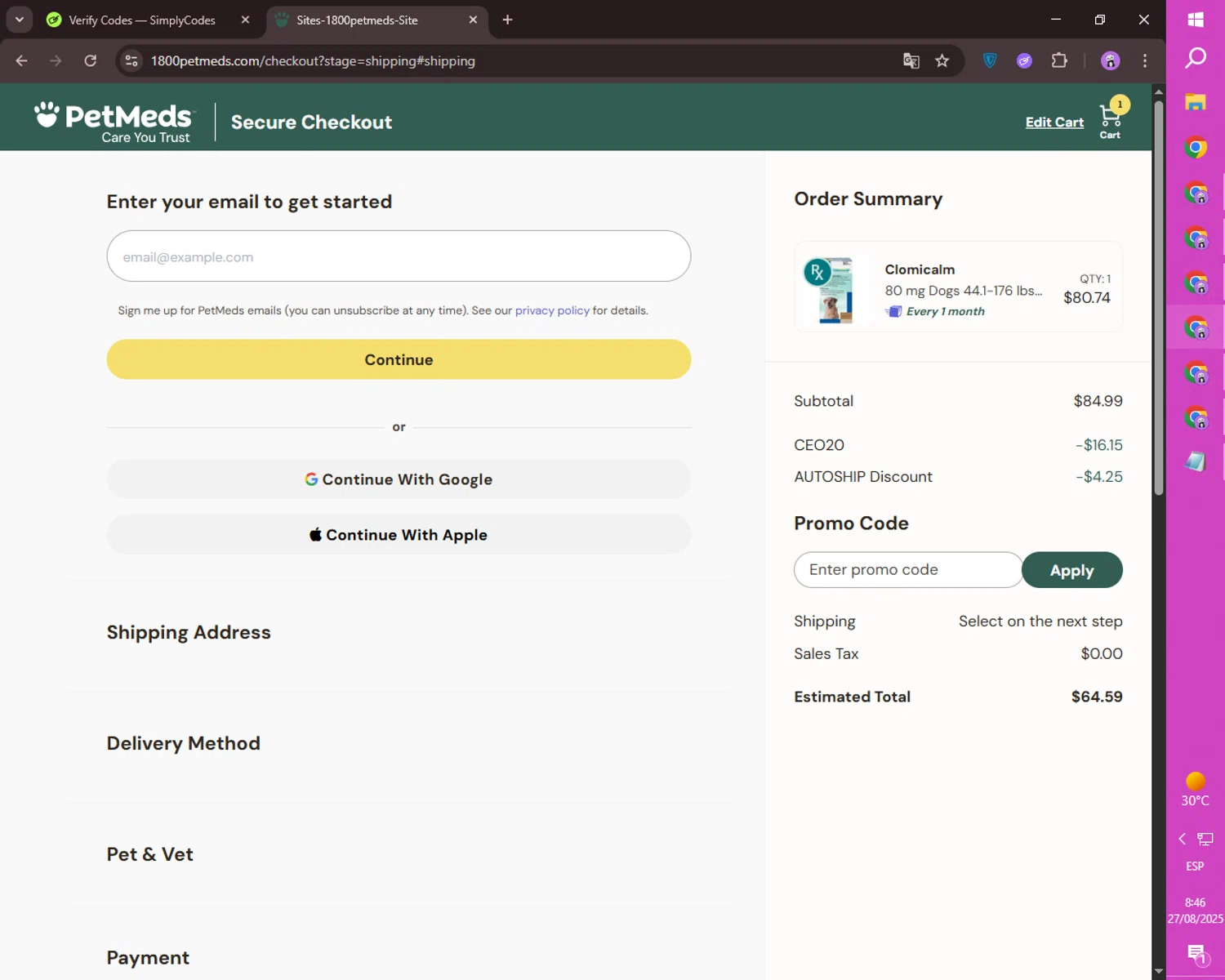View site information icon in address bar

coord(131,60)
